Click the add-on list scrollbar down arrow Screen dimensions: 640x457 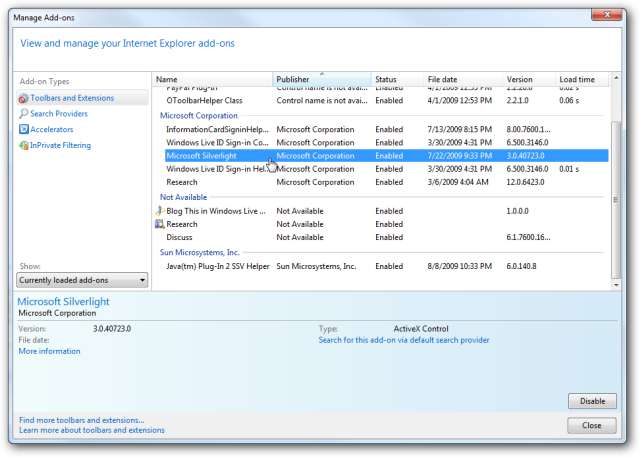coord(617,283)
